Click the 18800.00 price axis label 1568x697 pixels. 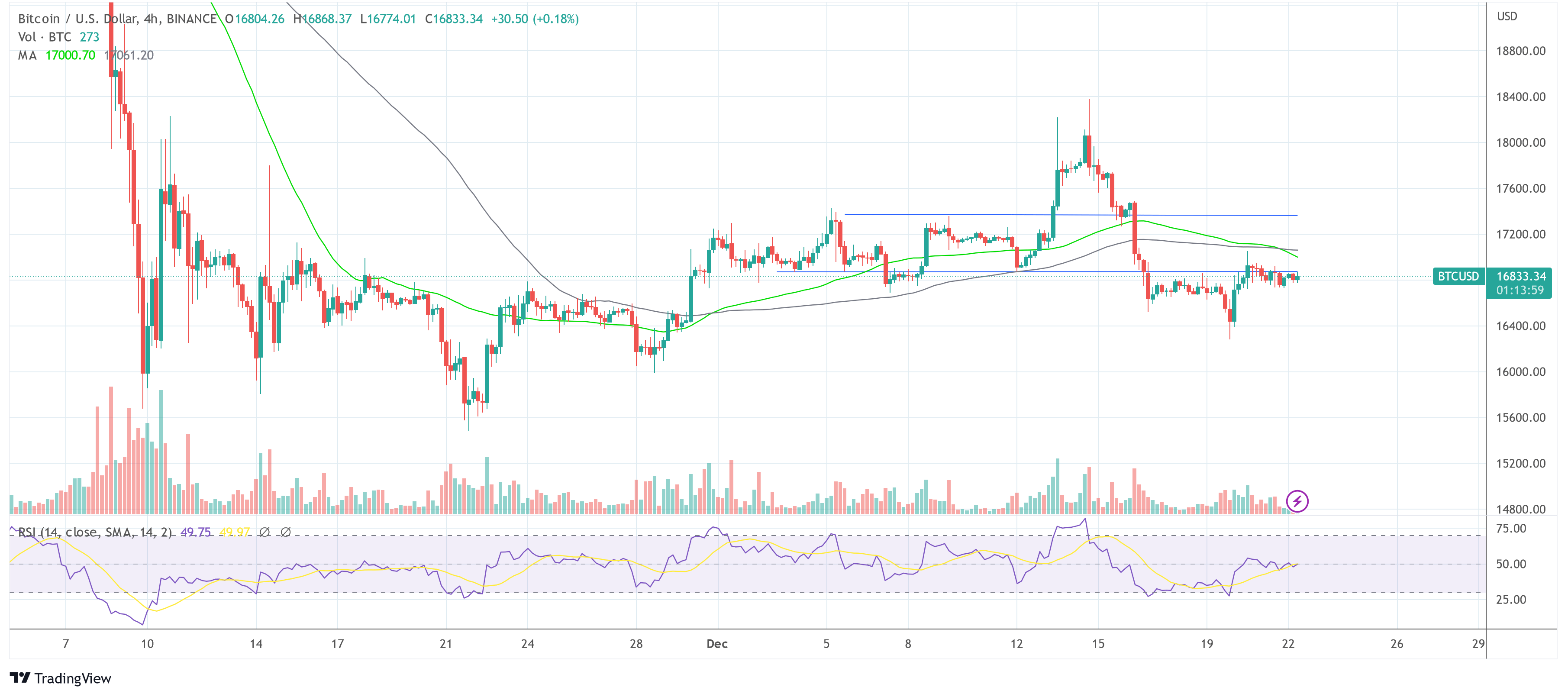[1520, 51]
